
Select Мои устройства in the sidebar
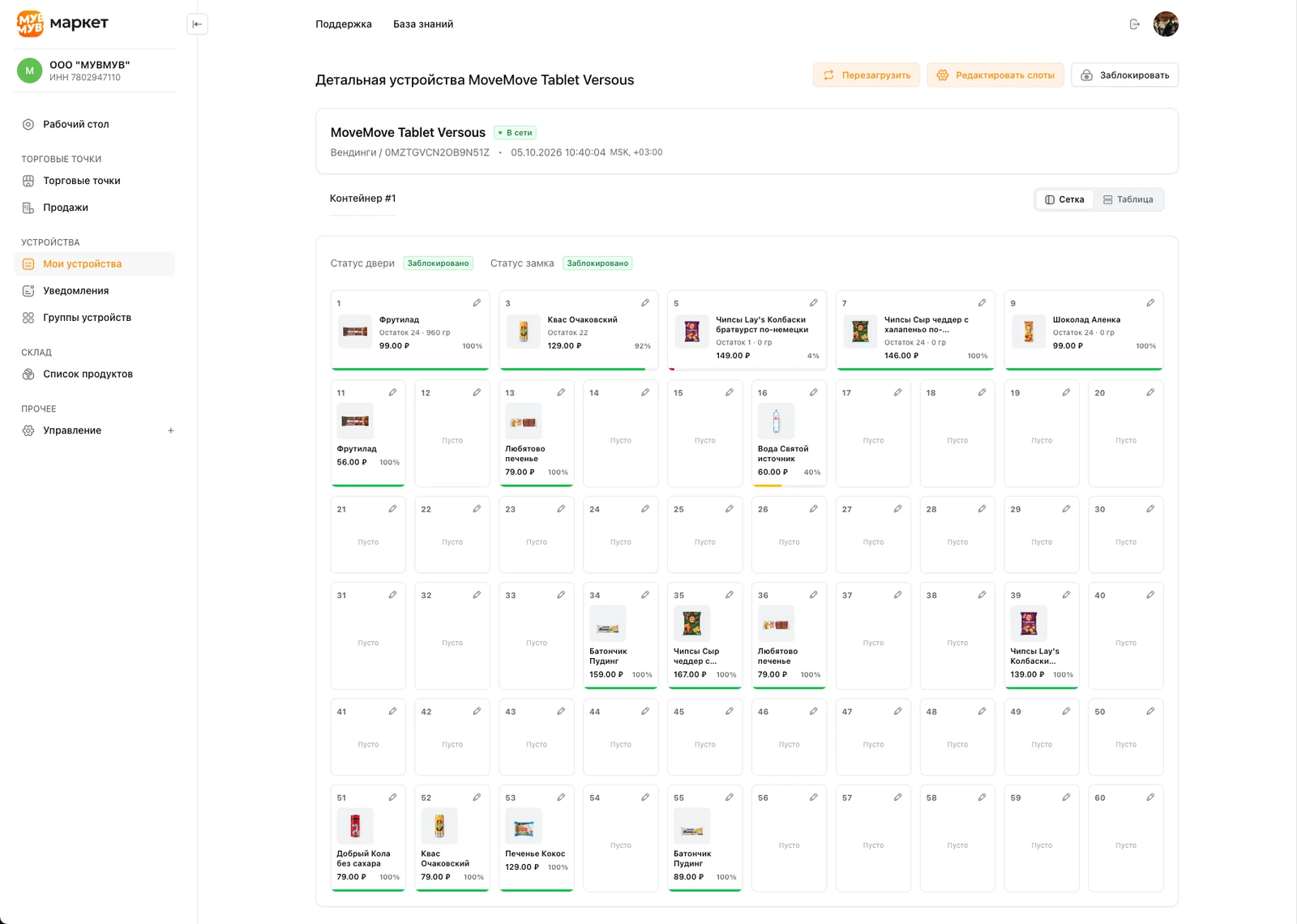pyautogui.click(x=95, y=264)
